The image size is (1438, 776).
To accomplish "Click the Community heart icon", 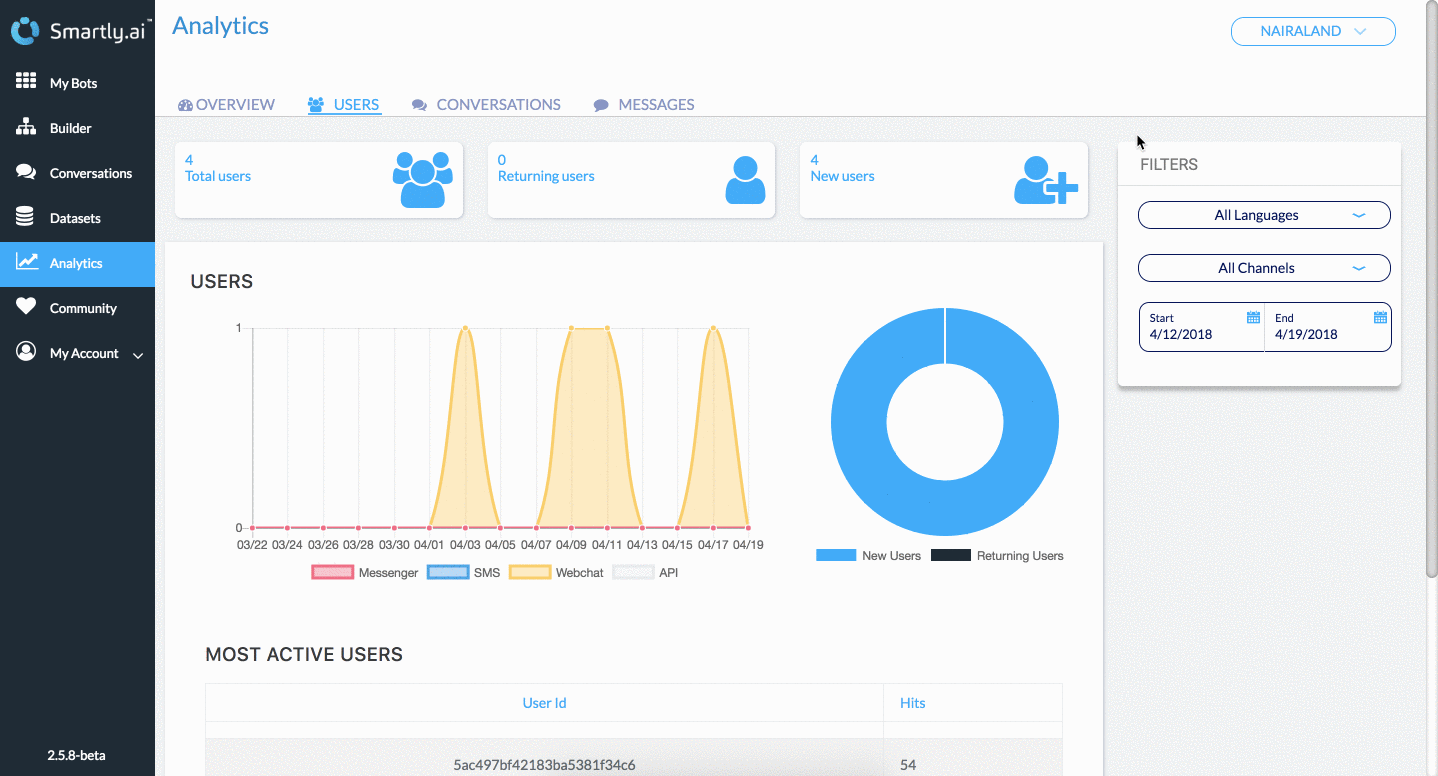I will click(26, 307).
